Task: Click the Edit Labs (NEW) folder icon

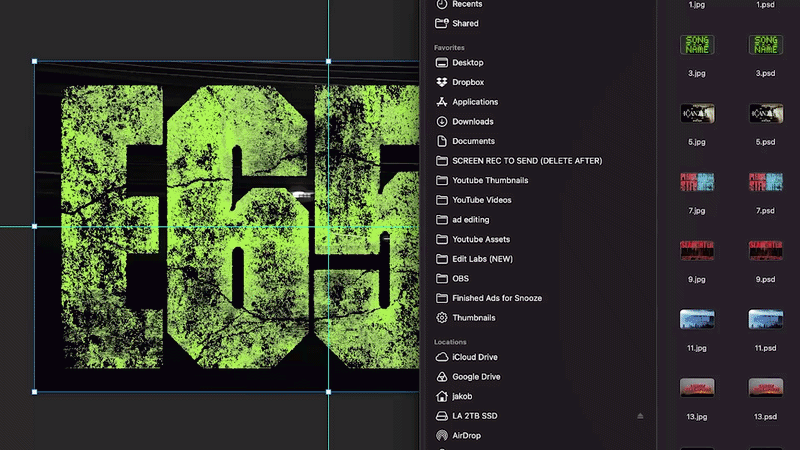Action: [442, 259]
